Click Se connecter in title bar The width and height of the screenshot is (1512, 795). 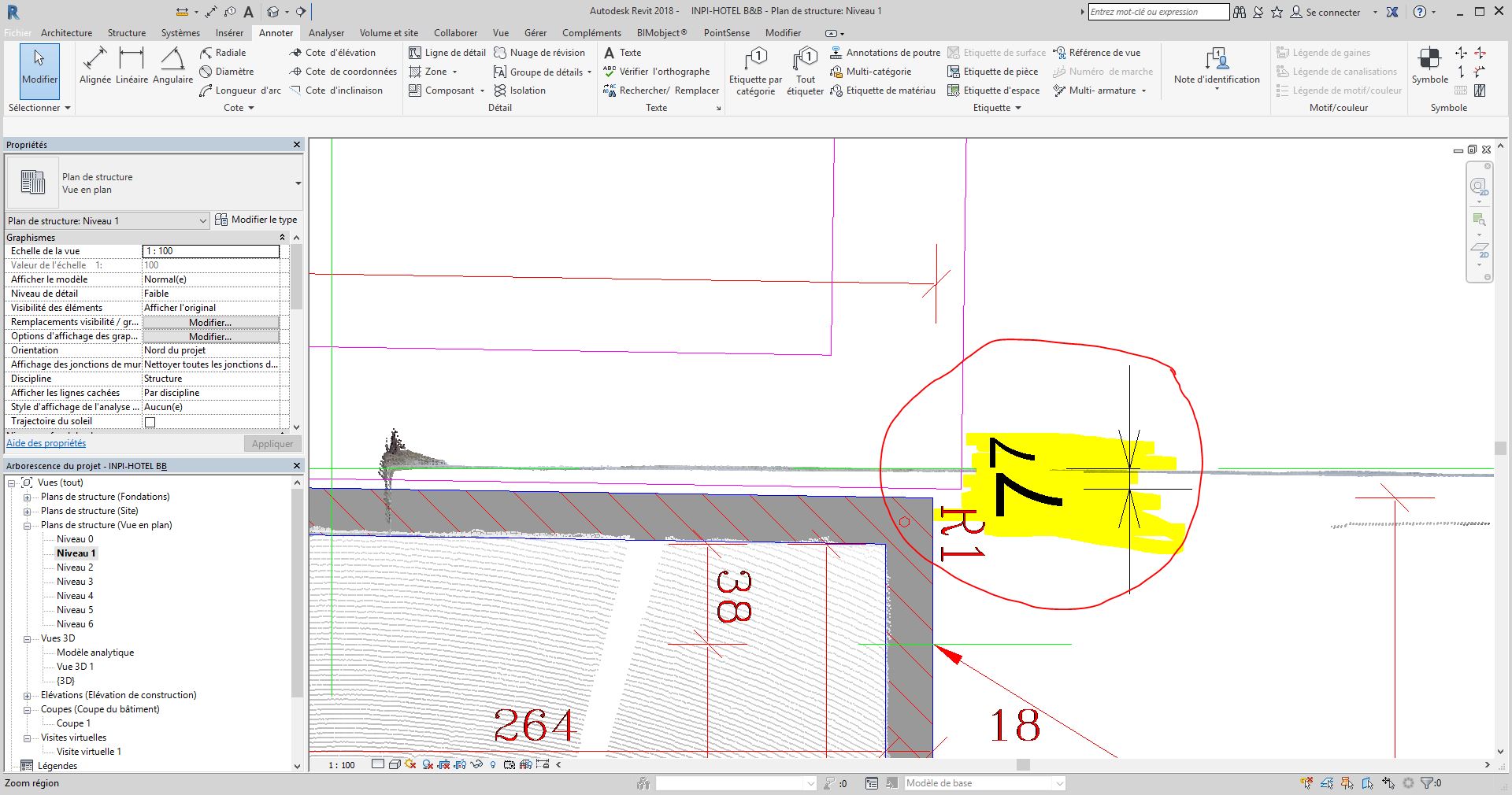click(1325, 12)
